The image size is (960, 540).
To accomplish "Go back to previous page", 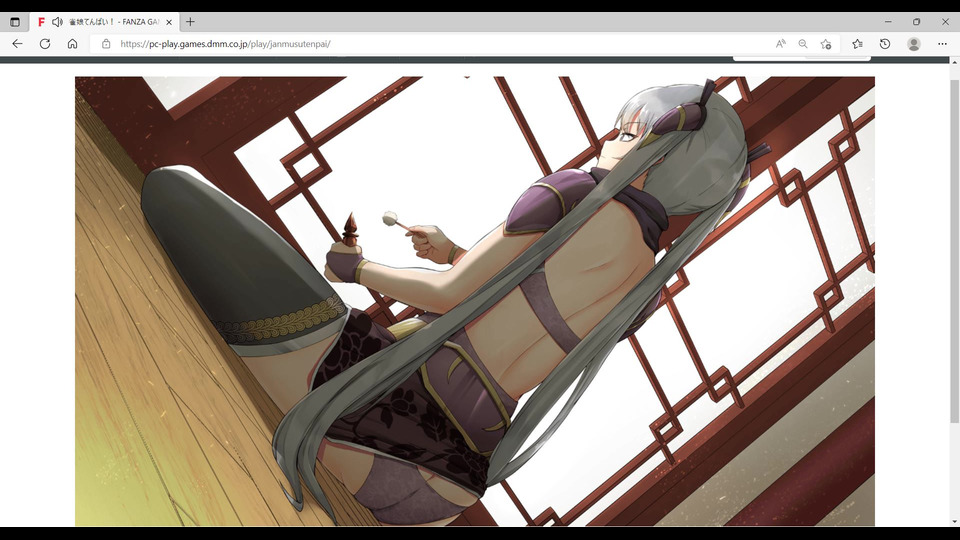I will point(17,44).
